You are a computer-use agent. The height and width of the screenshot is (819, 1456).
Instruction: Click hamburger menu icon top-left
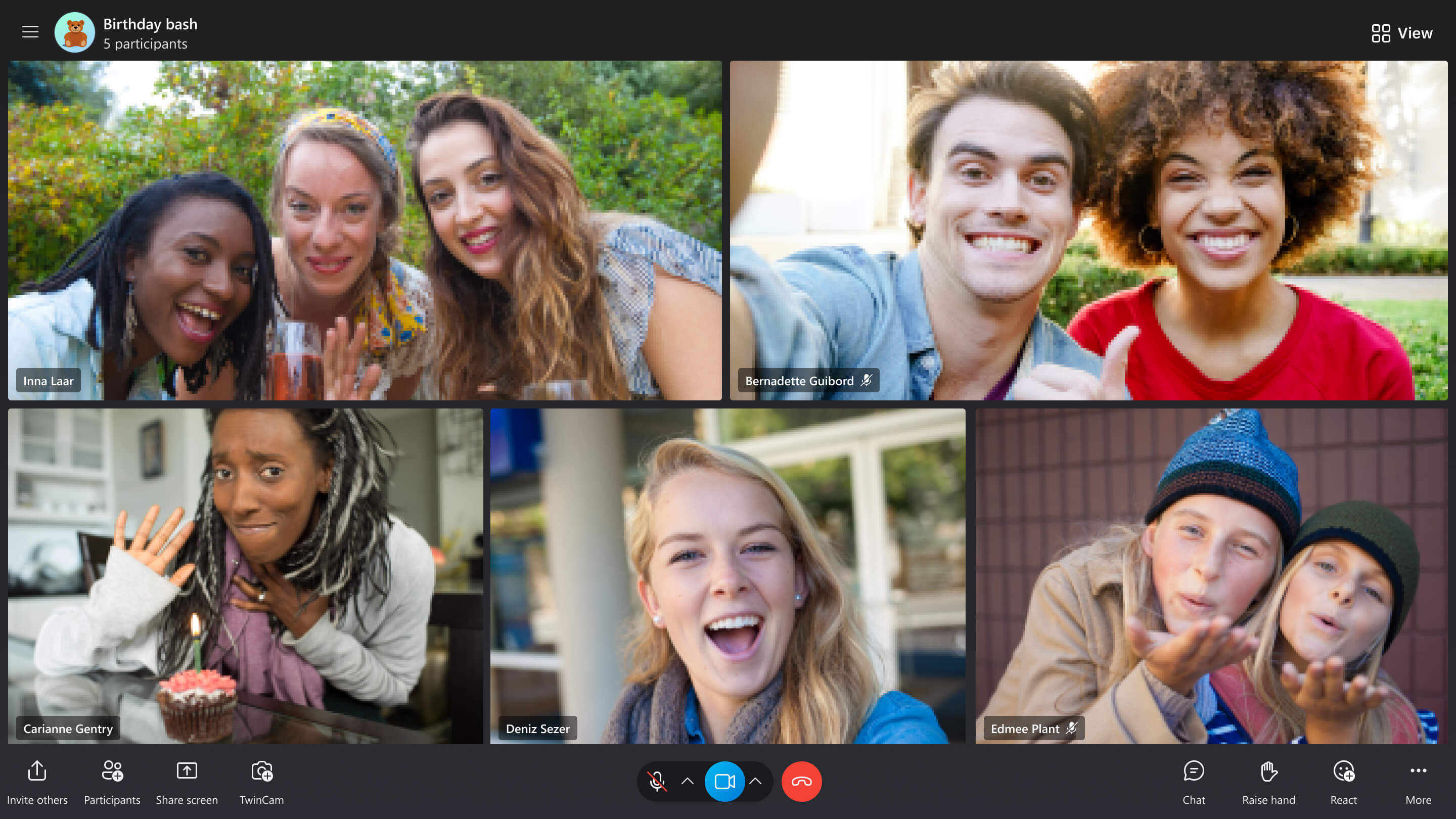pos(29,31)
